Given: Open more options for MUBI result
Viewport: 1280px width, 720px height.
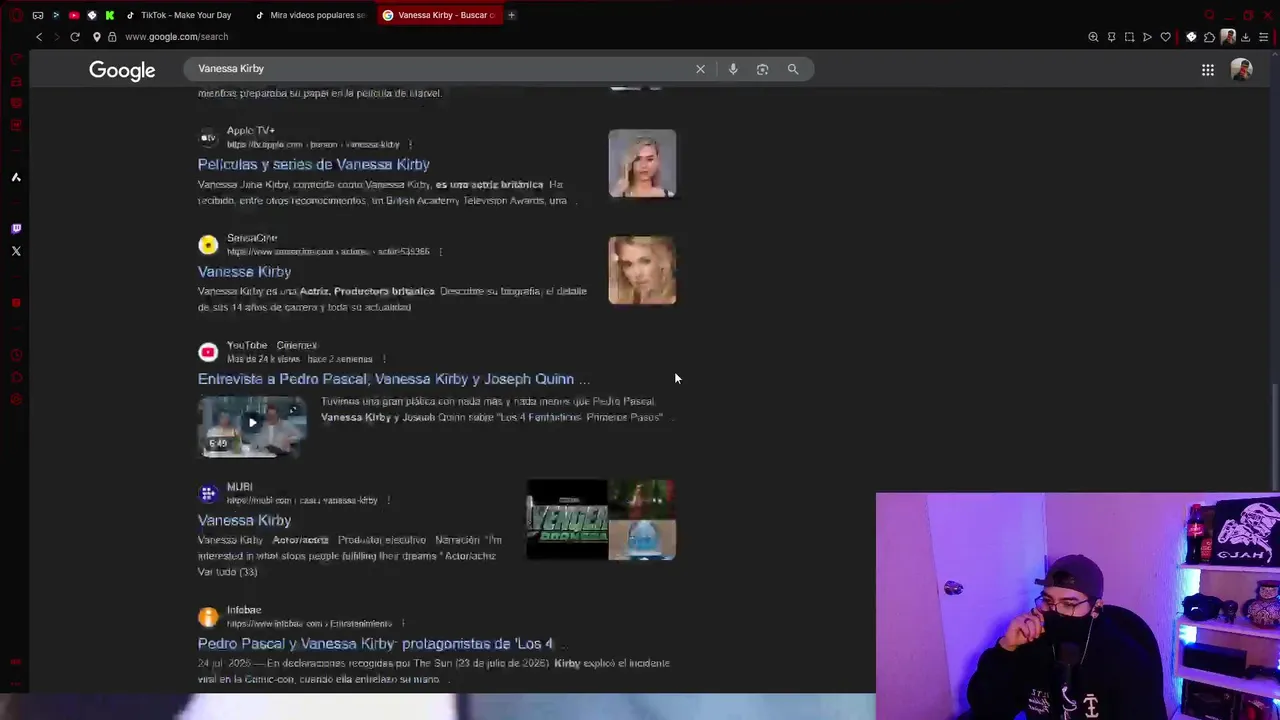Looking at the screenshot, I should pyautogui.click(x=388, y=501).
